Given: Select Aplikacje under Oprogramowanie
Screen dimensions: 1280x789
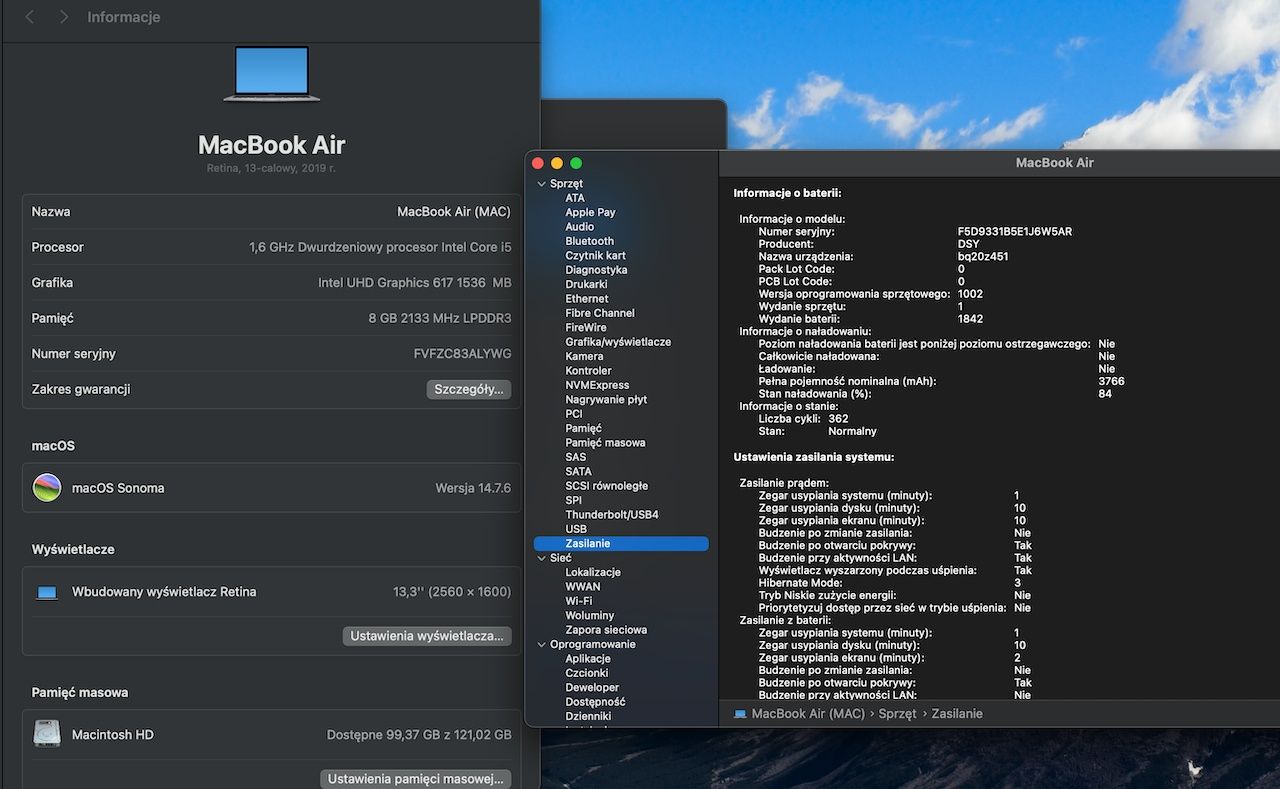Looking at the screenshot, I should point(588,659).
